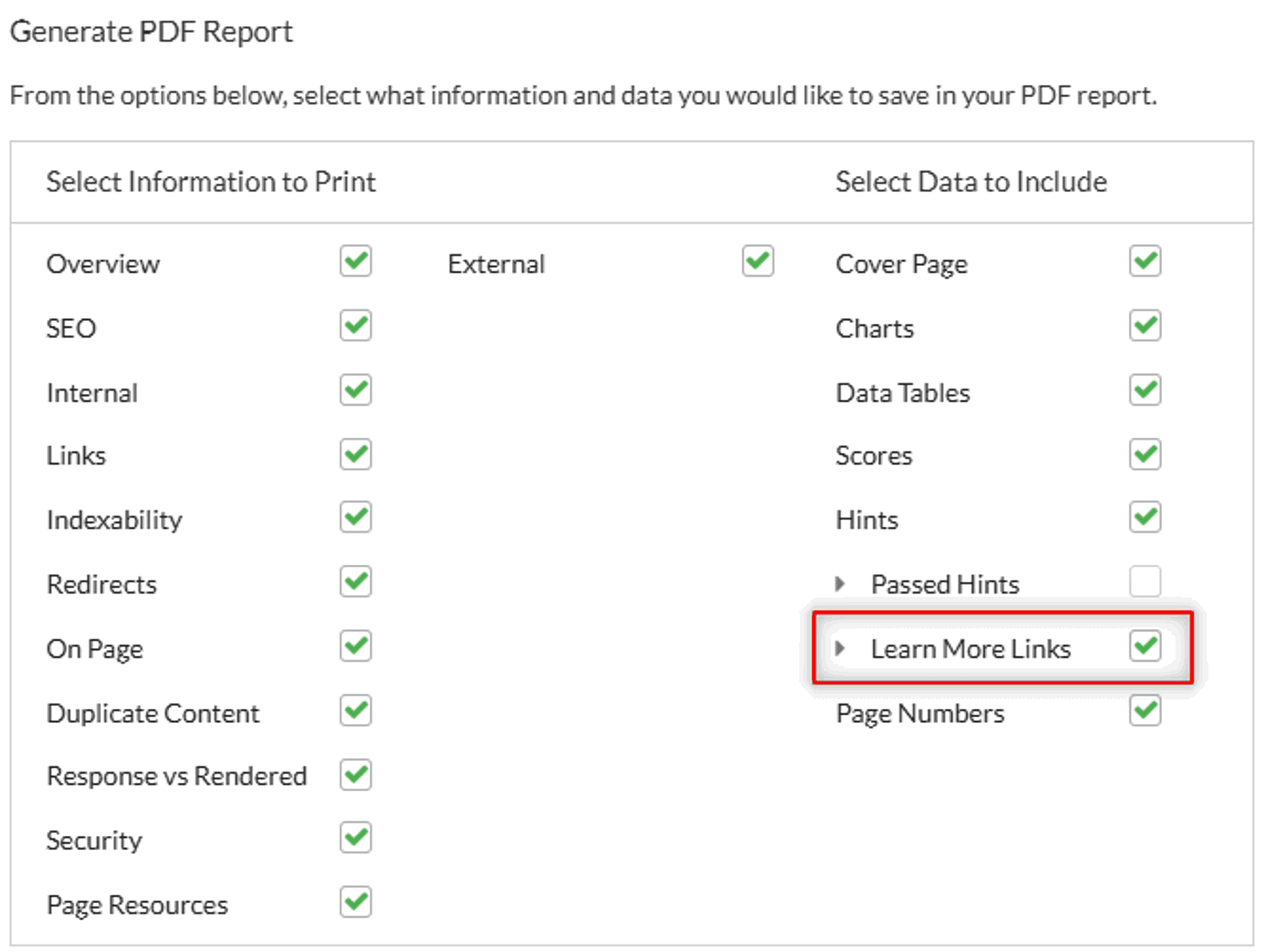The height and width of the screenshot is (952, 1264).
Task: Disable Indexability in the report
Action: (x=355, y=518)
